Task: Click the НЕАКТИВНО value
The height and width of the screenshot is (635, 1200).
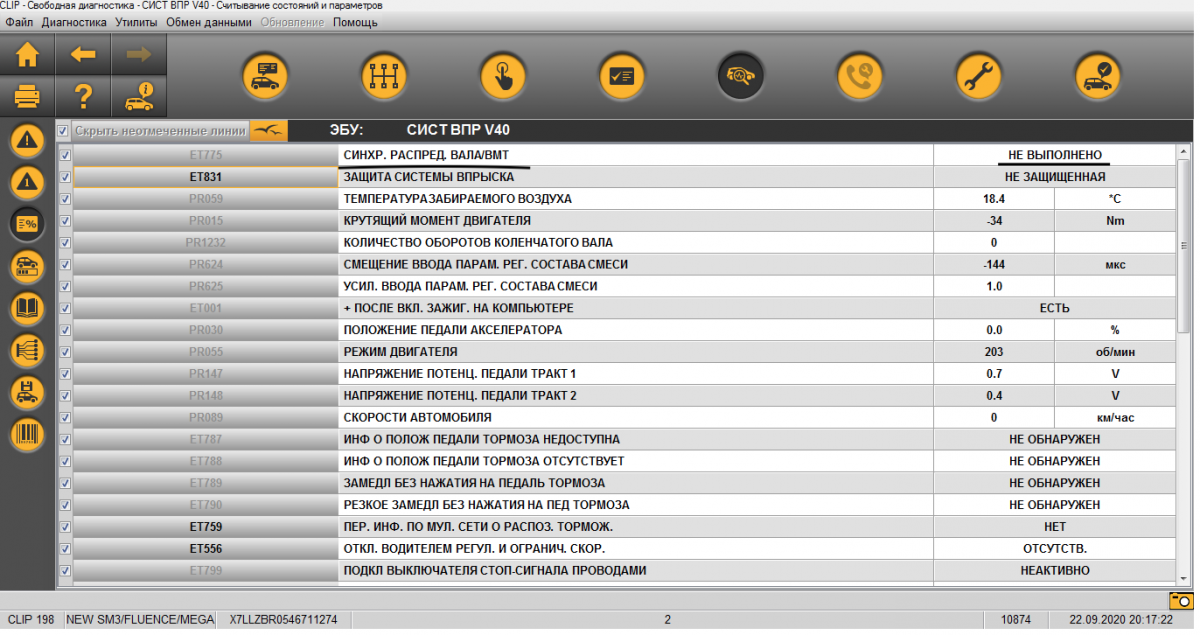Action: pyautogui.click(x=1055, y=570)
